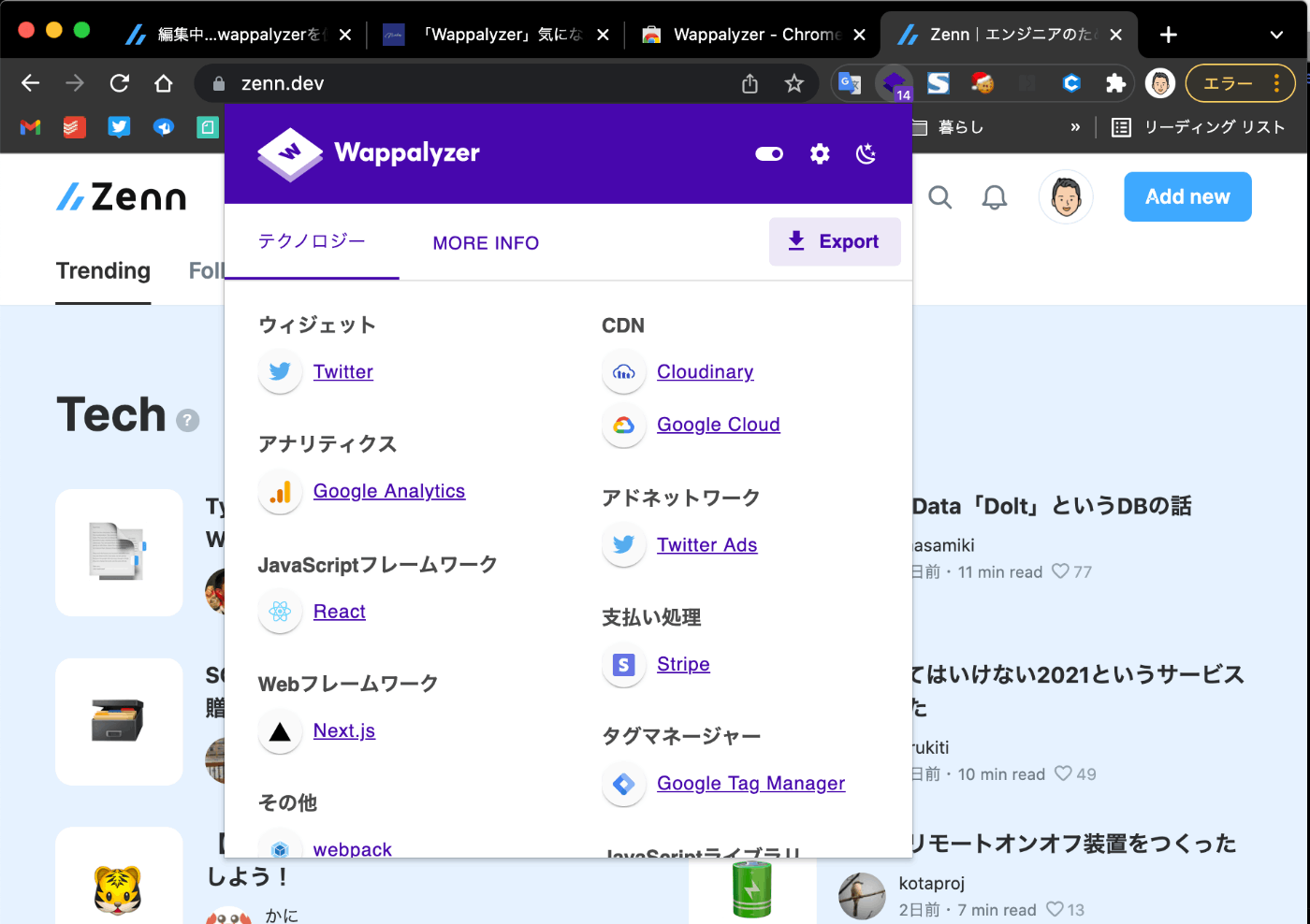
Task: Show hidden bookmarks via the » chevron
Action: [x=1075, y=127]
